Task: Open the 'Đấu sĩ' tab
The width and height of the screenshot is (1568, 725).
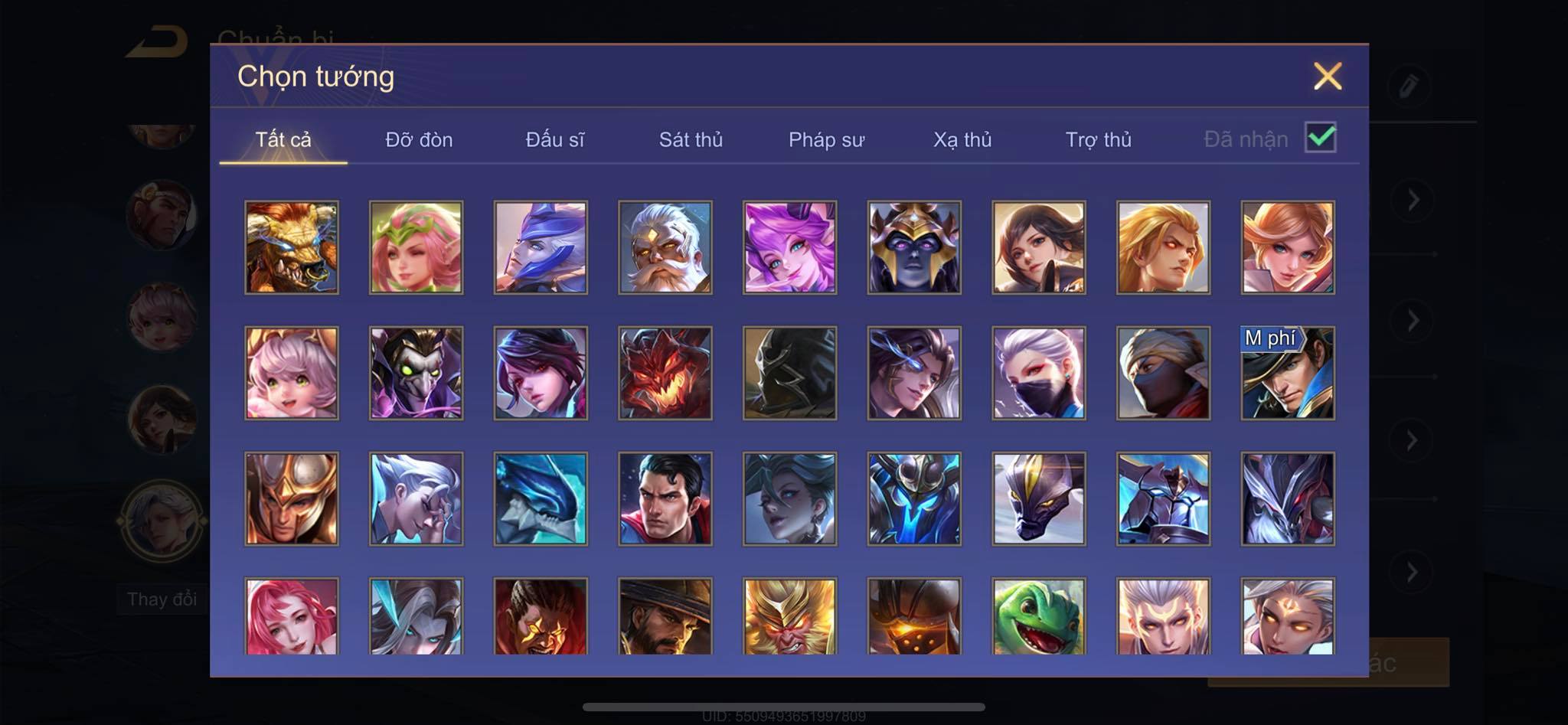Action: pos(554,139)
